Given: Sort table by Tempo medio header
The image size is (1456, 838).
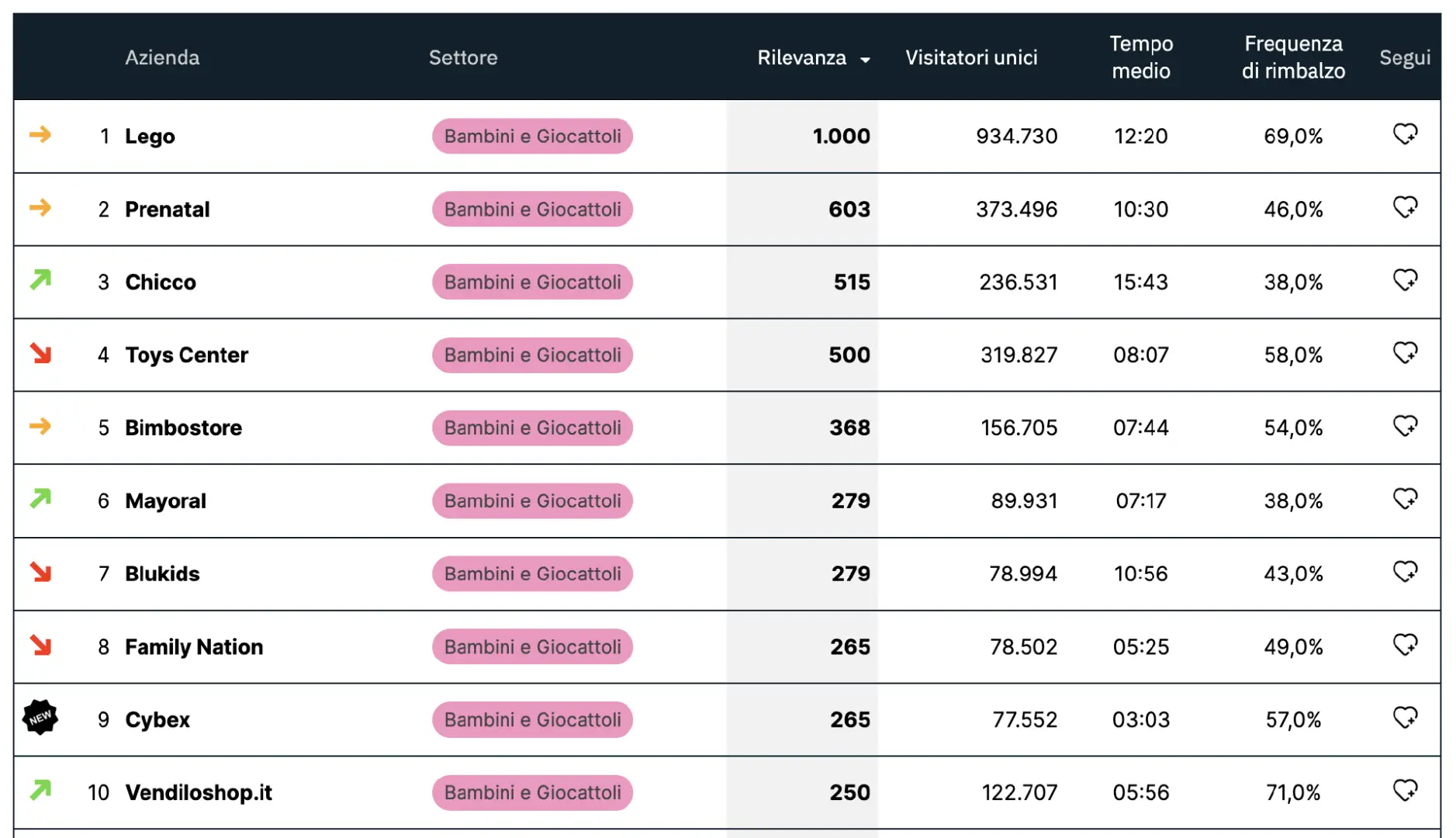Looking at the screenshot, I should click(1141, 57).
